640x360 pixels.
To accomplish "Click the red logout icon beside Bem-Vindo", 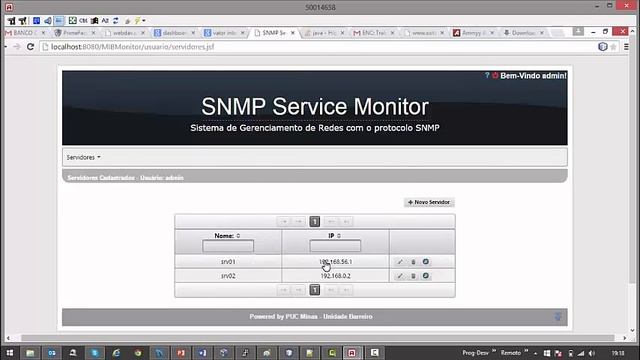I will click(x=495, y=76).
